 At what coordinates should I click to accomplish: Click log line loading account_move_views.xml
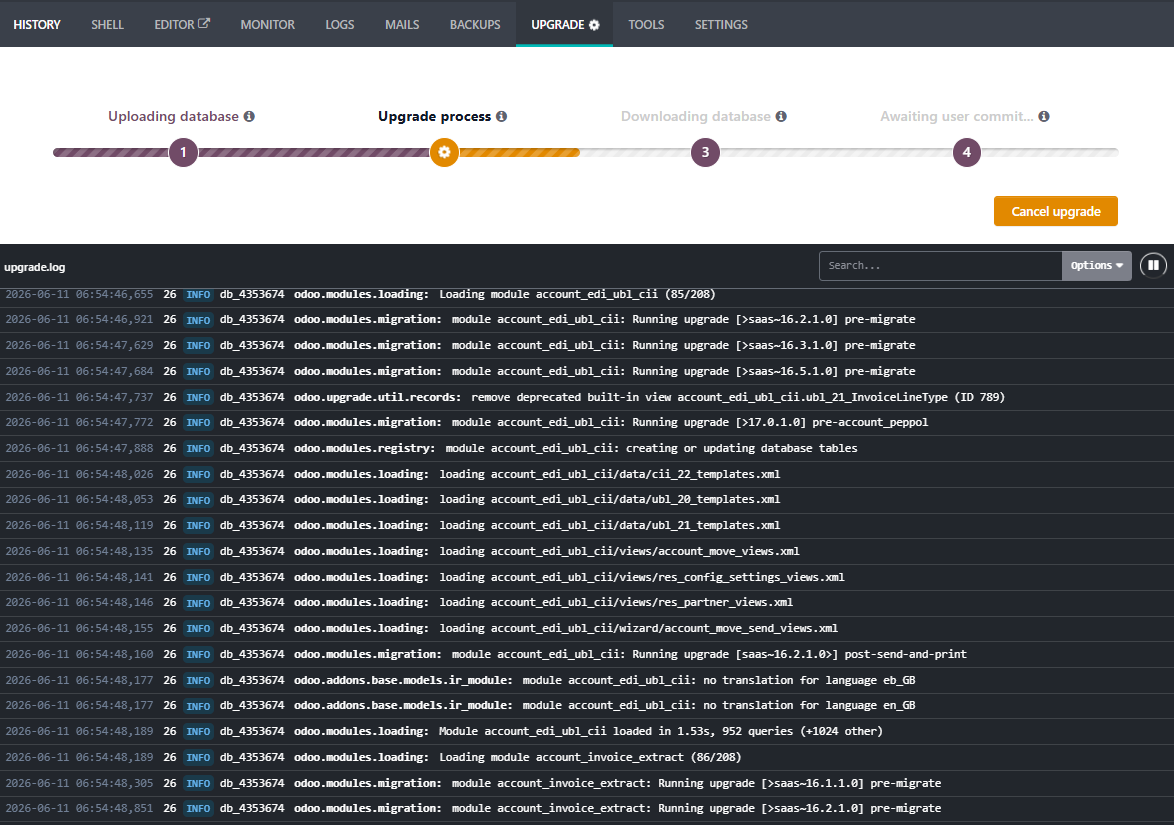pos(587,552)
